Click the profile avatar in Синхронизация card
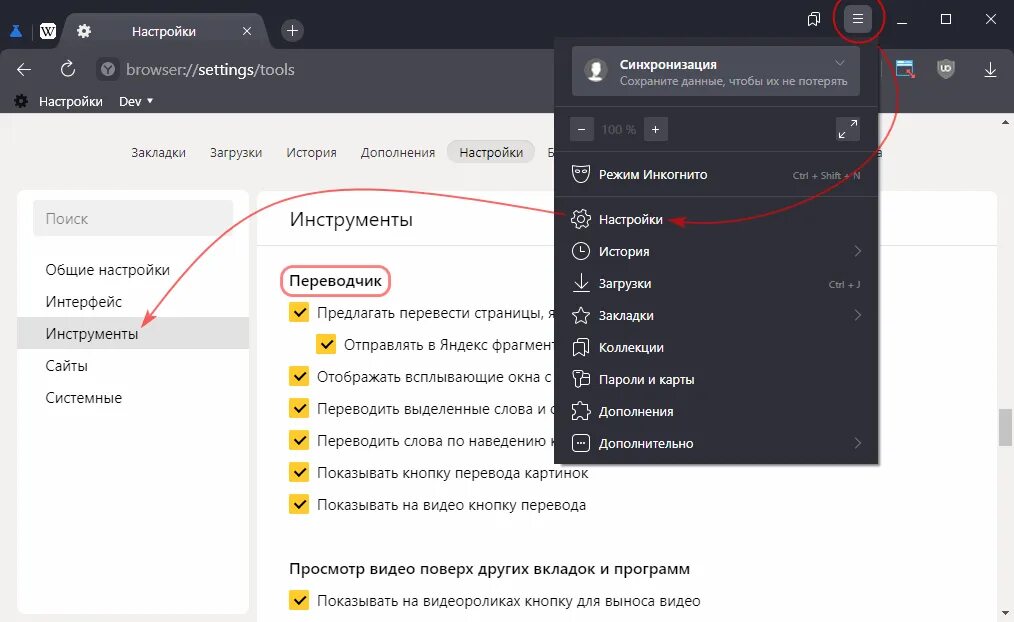Screen dimensions: 1014x622 (x=596, y=71)
